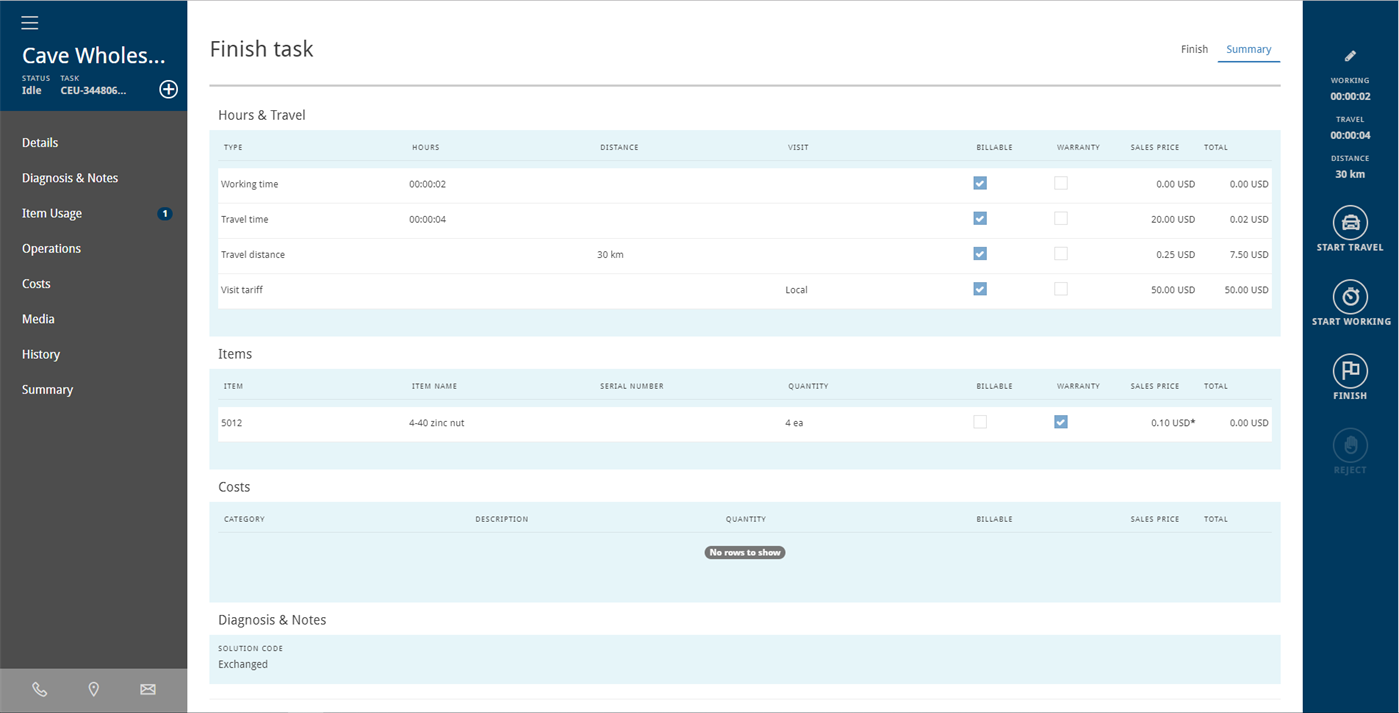
Task: Select the phone icon in the sidebar footer
Action: [39, 689]
